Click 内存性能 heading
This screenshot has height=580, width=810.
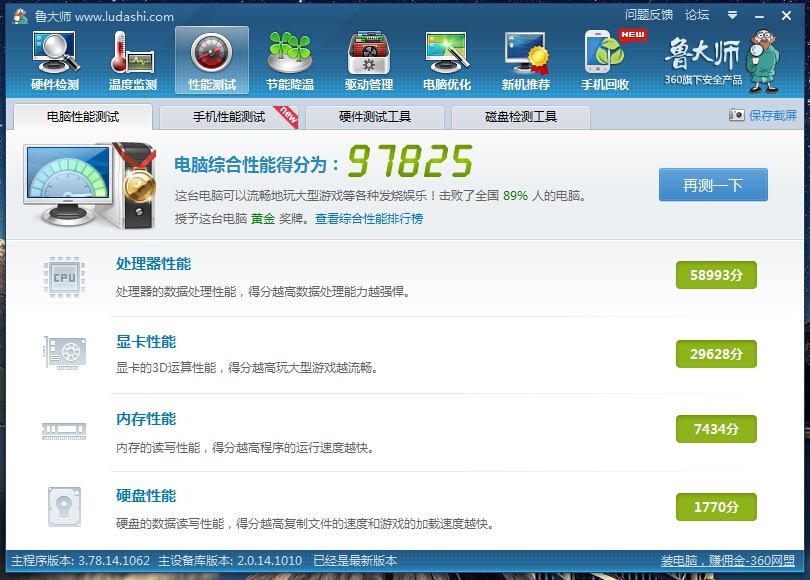click(146, 419)
